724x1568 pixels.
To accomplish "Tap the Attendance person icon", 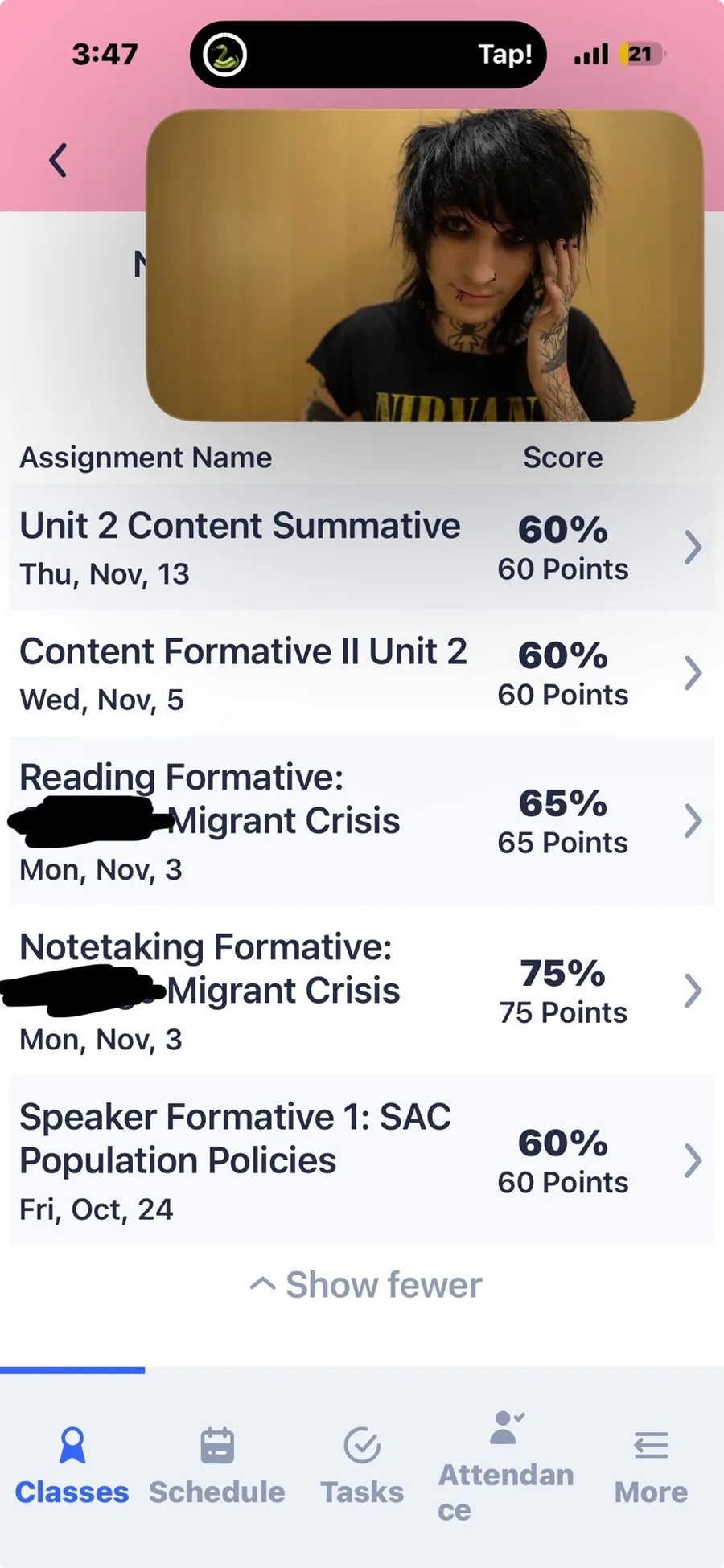I will coord(506,1428).
